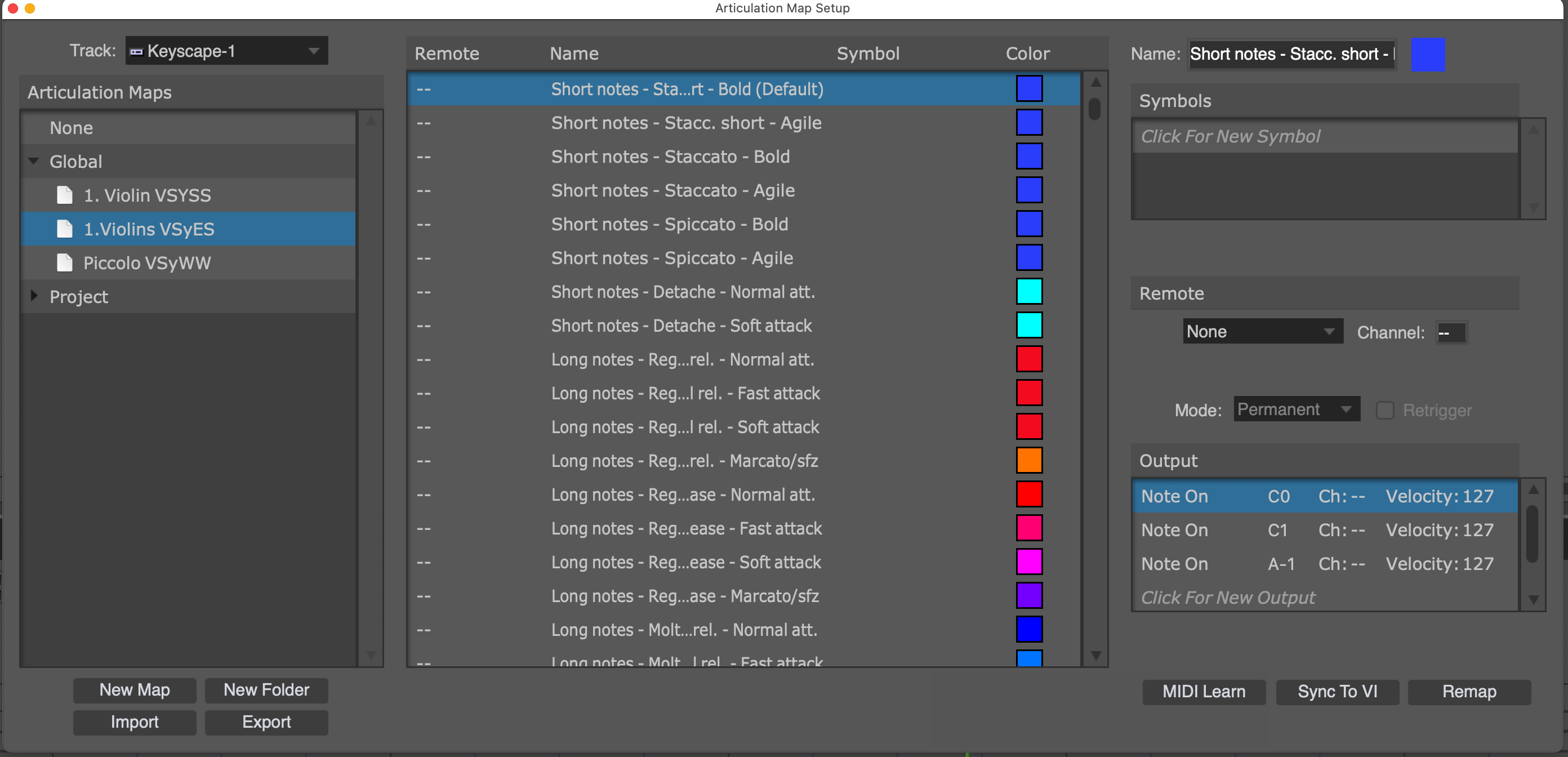Click in the articulation Name input field
1568x757 pixels.
point(1291,54)
